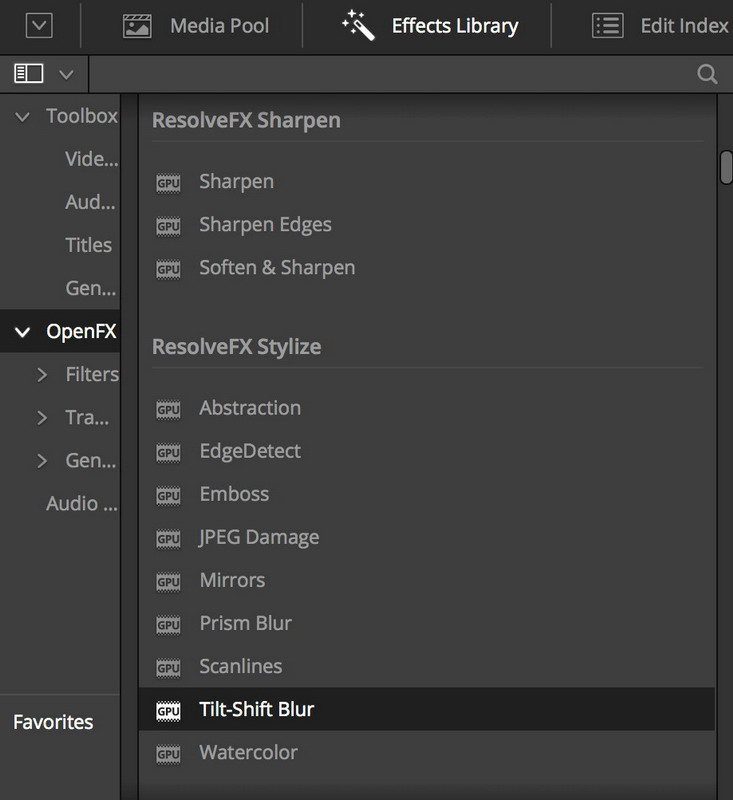Select the Prism Blur effect
Screen dimensions: 733x800
(245, 623)
